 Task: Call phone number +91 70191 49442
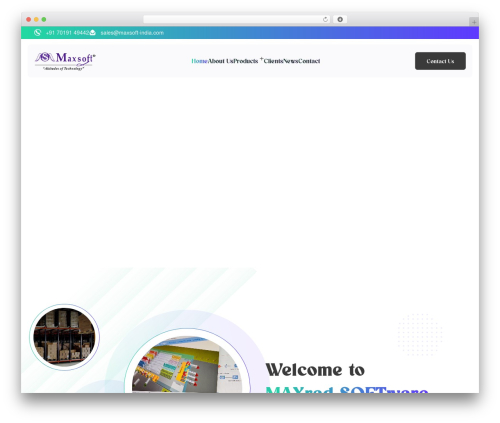[x=67, y=33]
